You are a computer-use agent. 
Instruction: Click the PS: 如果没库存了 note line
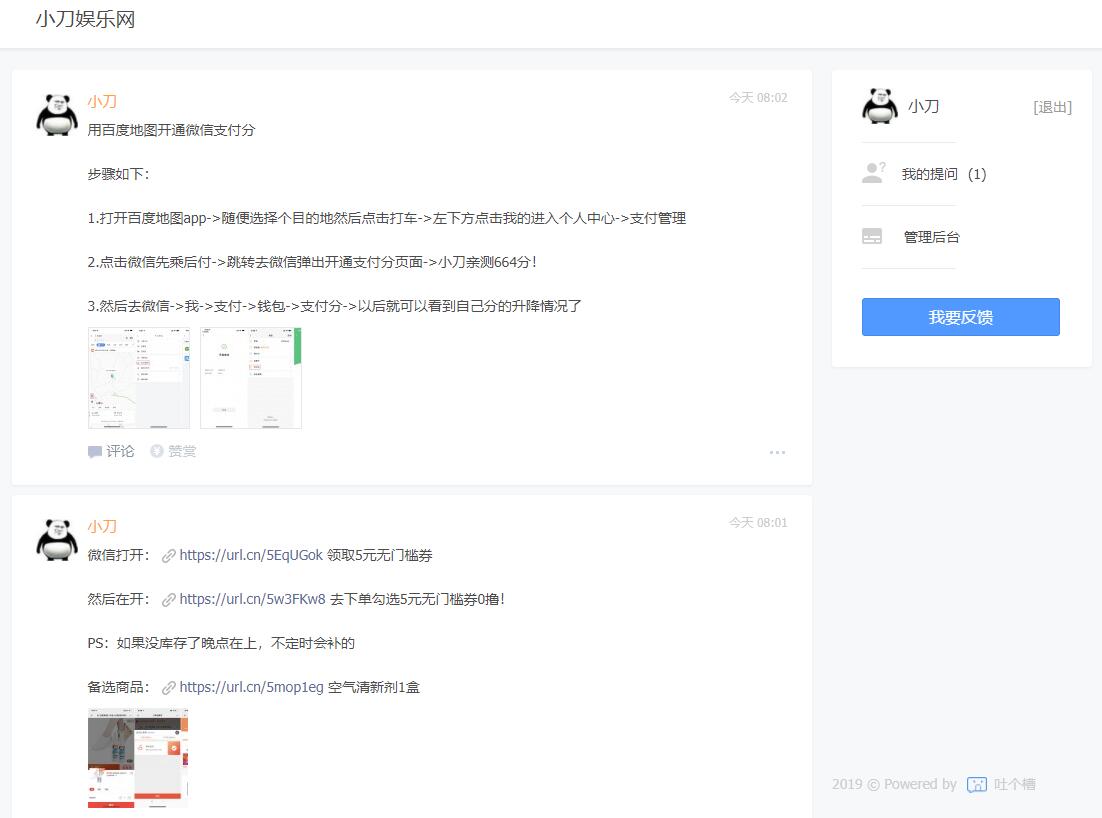221,643
